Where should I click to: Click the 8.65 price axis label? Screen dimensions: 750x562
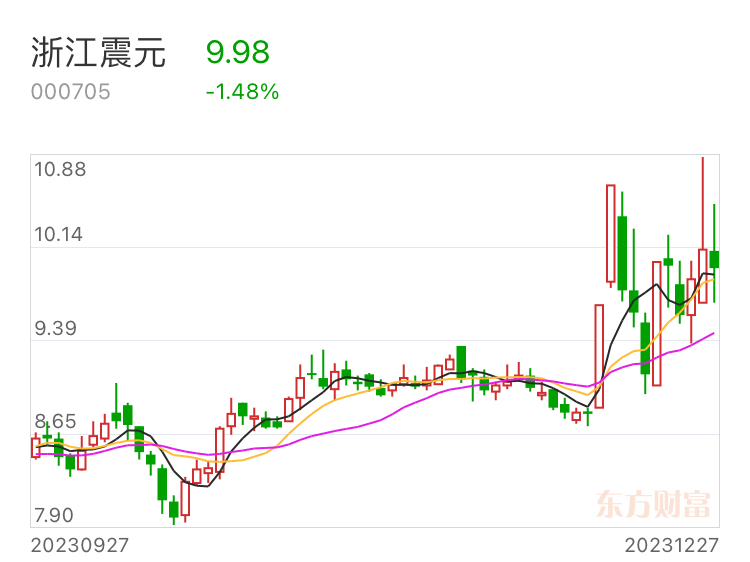point(55,421)
